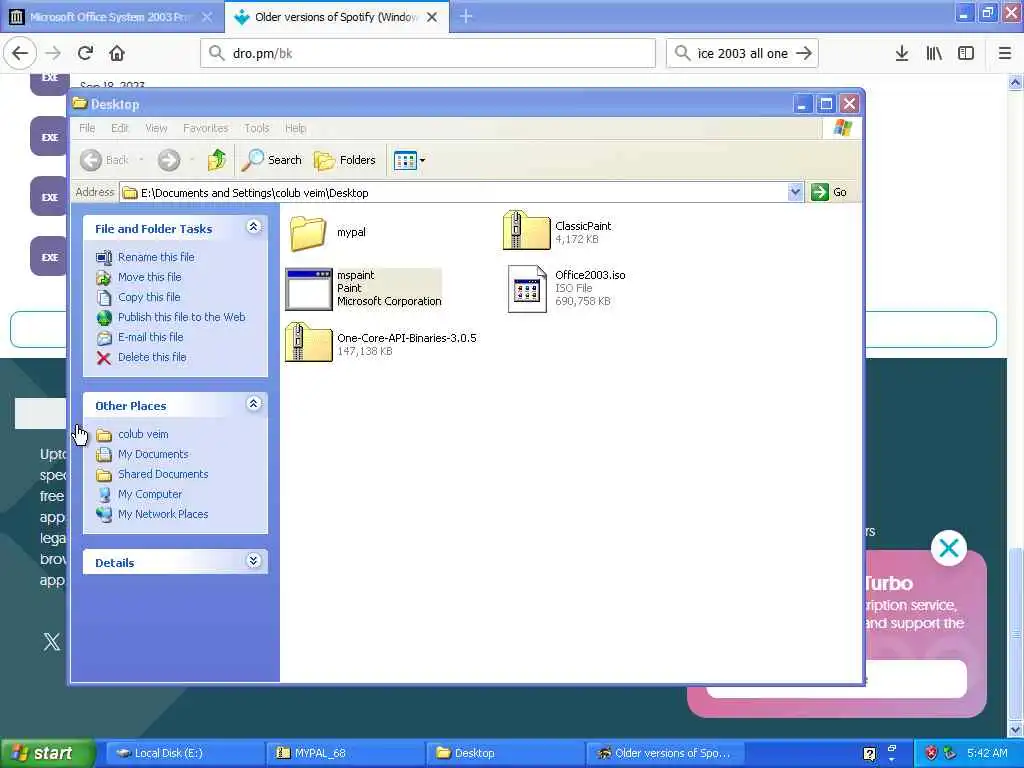Click the Forward arrow in Explorer toolbar
The width and height of the screenshot is (1024, 768).
point(168,160)
